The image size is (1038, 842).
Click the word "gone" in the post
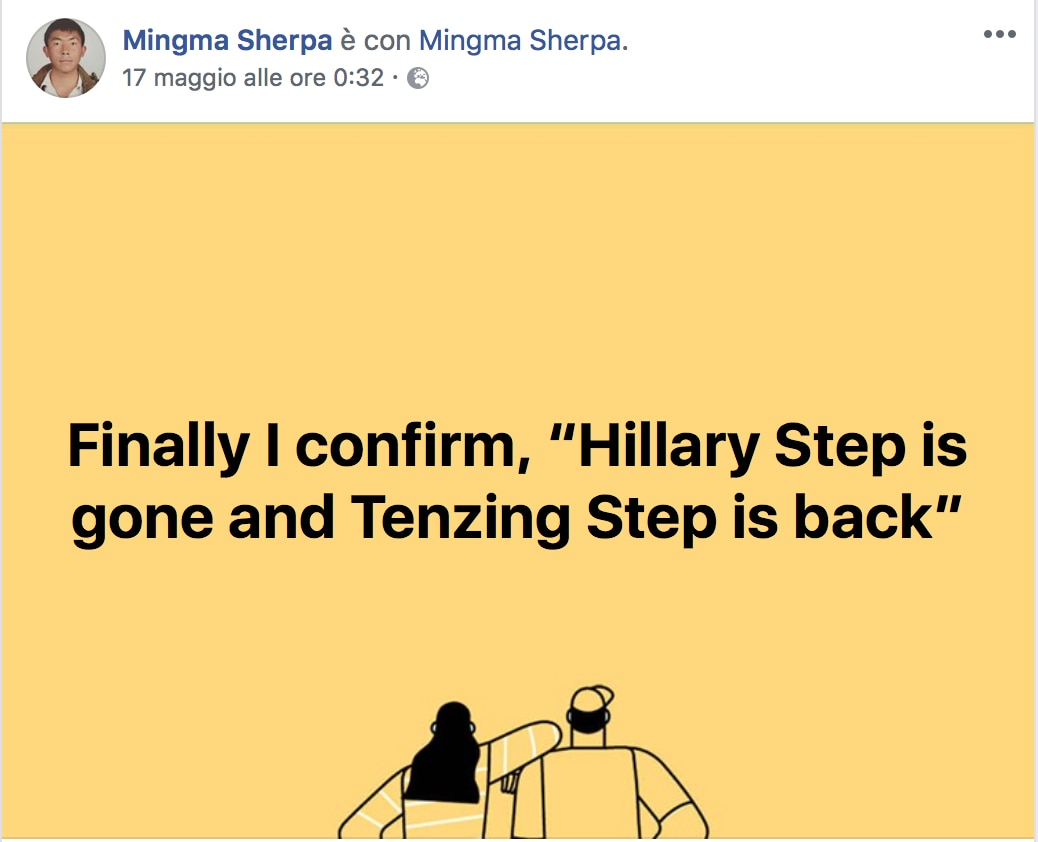(144, 519)
